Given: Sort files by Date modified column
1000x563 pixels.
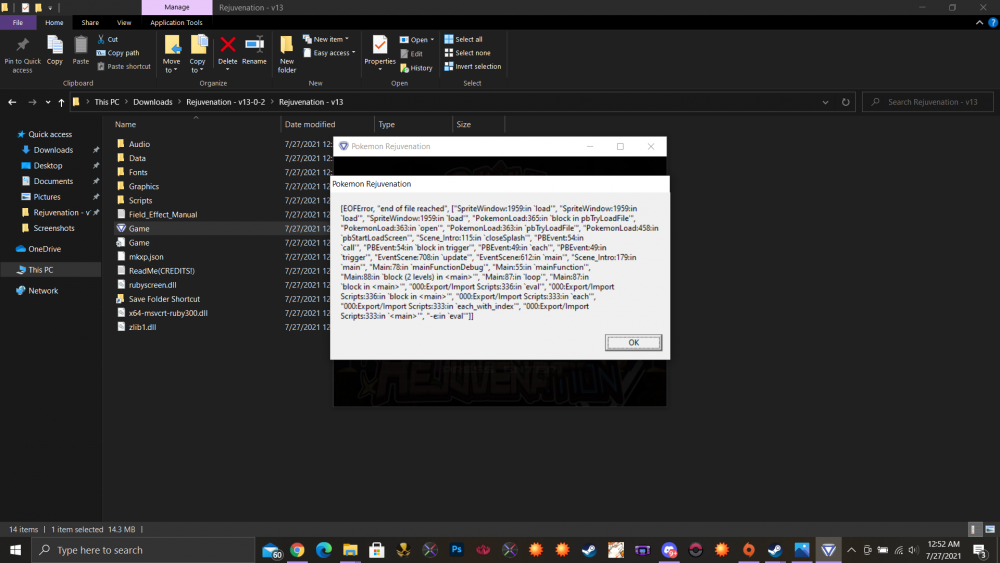Looking at the screenshot, I should (310, 125).
